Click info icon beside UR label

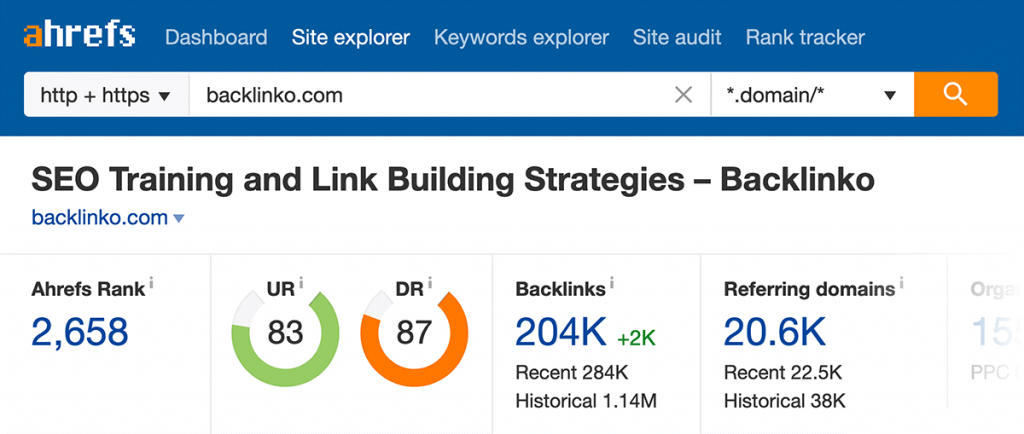point(301,285)
